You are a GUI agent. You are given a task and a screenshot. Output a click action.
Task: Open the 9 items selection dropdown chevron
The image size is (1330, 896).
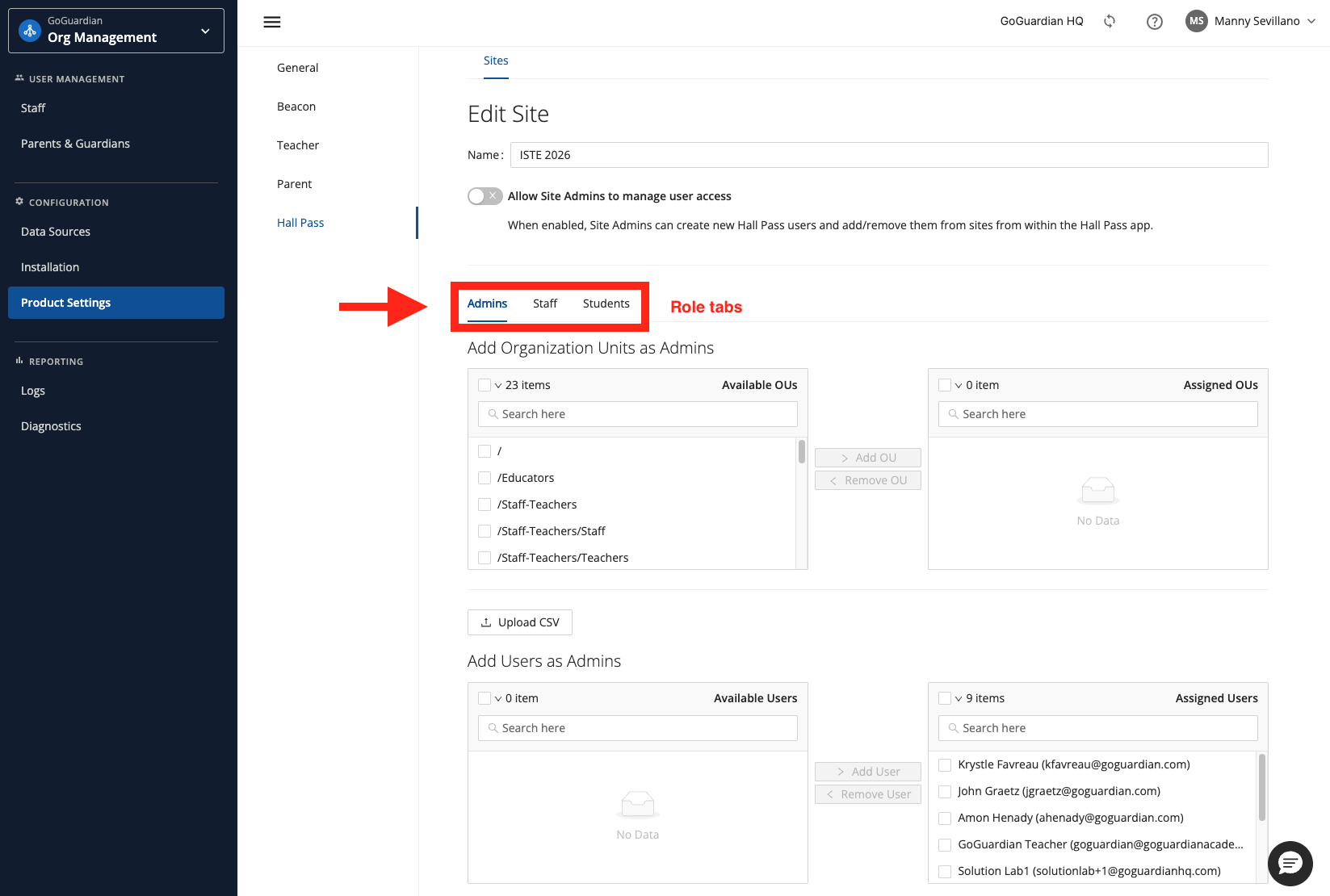(959, 699)
